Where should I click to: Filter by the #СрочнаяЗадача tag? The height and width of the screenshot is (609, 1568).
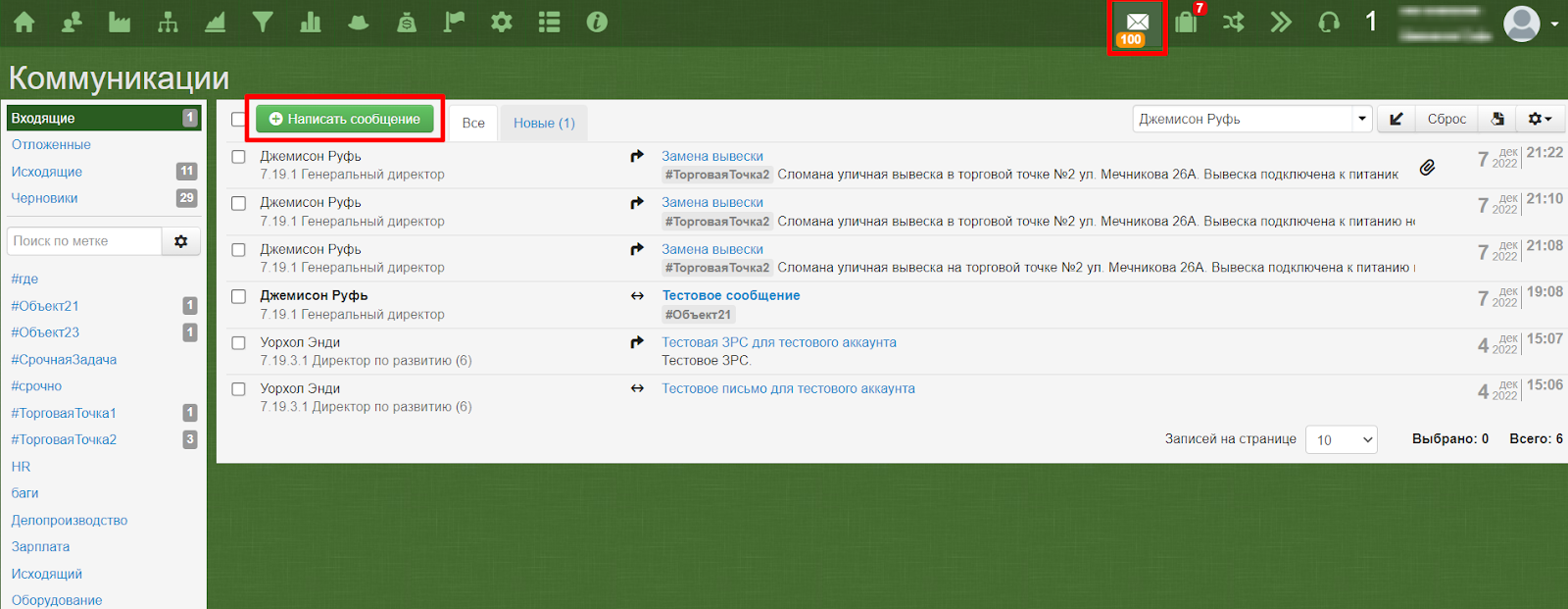(x=64, y=360)
